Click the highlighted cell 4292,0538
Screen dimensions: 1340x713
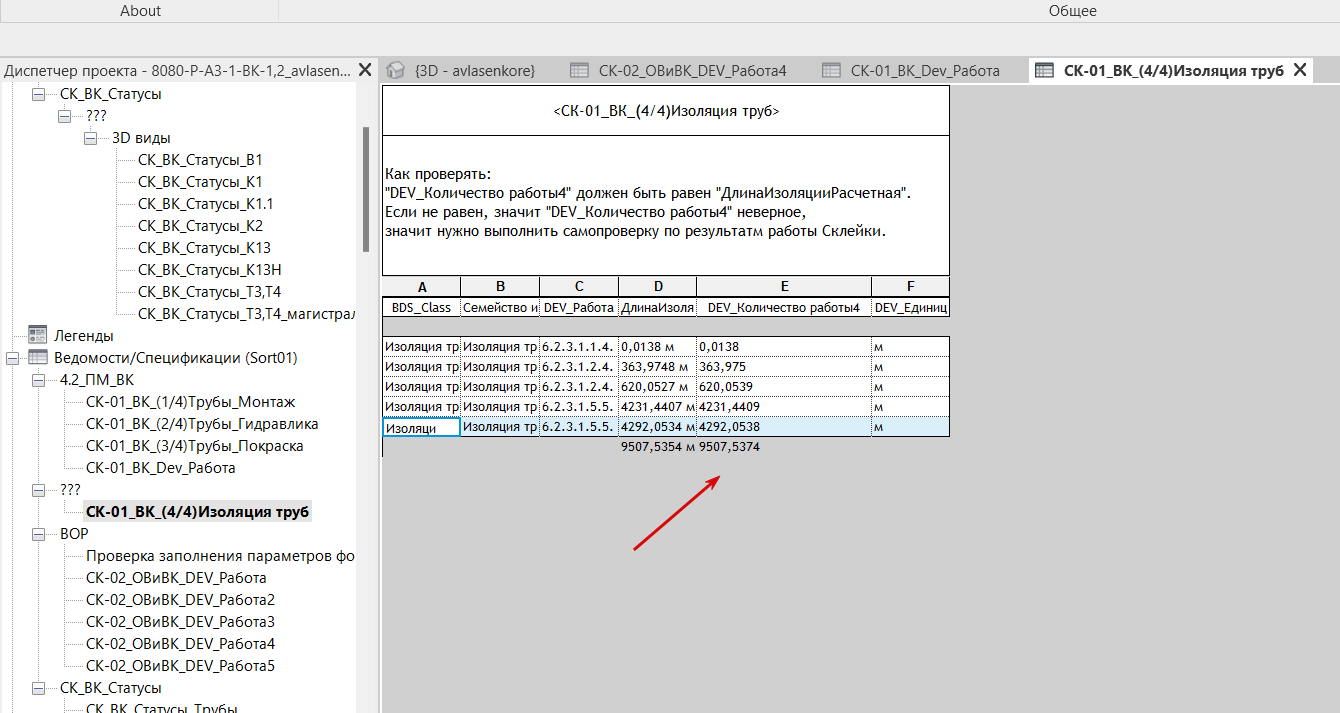coord(784,426)
